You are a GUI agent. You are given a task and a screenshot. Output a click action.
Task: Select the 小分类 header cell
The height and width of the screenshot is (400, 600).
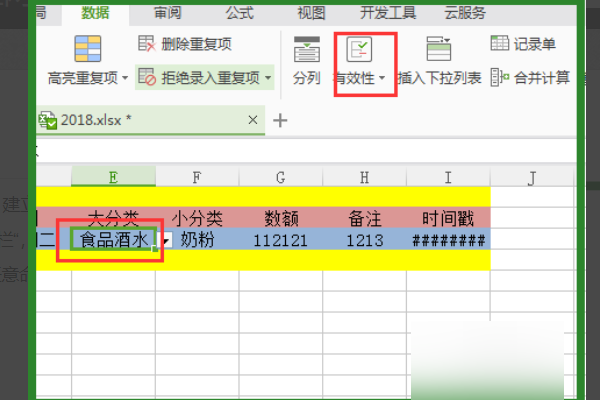[197, 218]
